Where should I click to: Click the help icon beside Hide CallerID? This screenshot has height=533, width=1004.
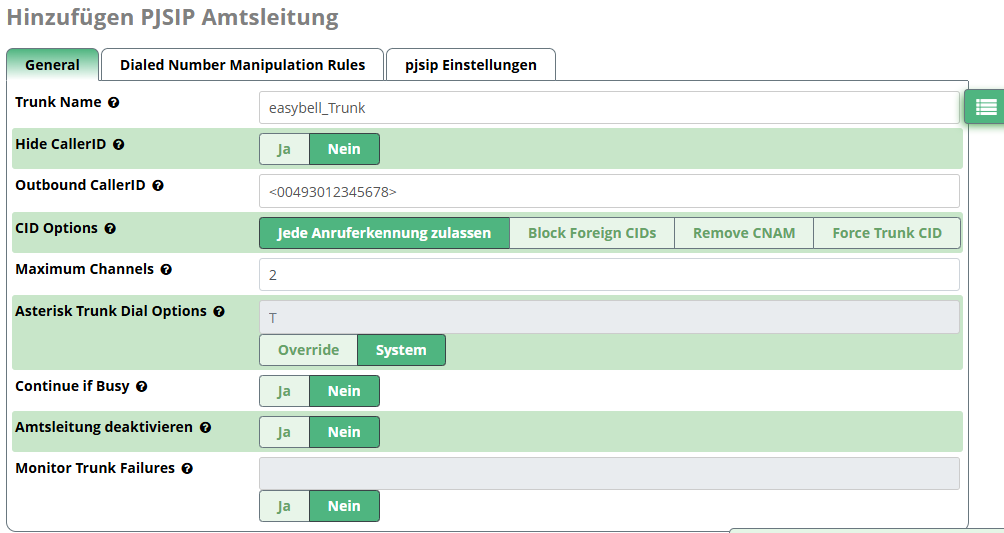[x=119, y=145]
